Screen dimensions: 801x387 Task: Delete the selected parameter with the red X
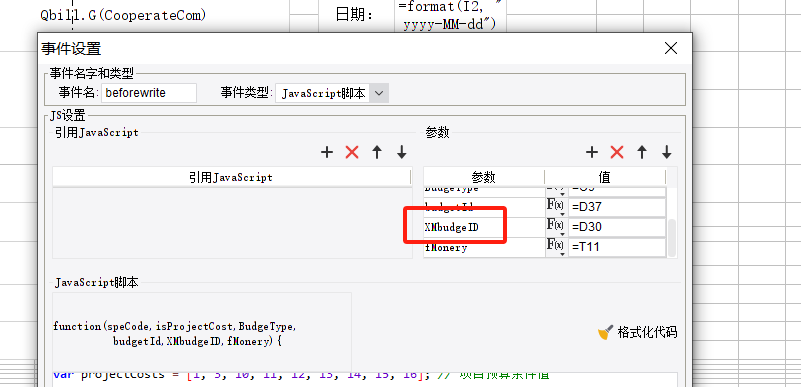coord(617,152)
